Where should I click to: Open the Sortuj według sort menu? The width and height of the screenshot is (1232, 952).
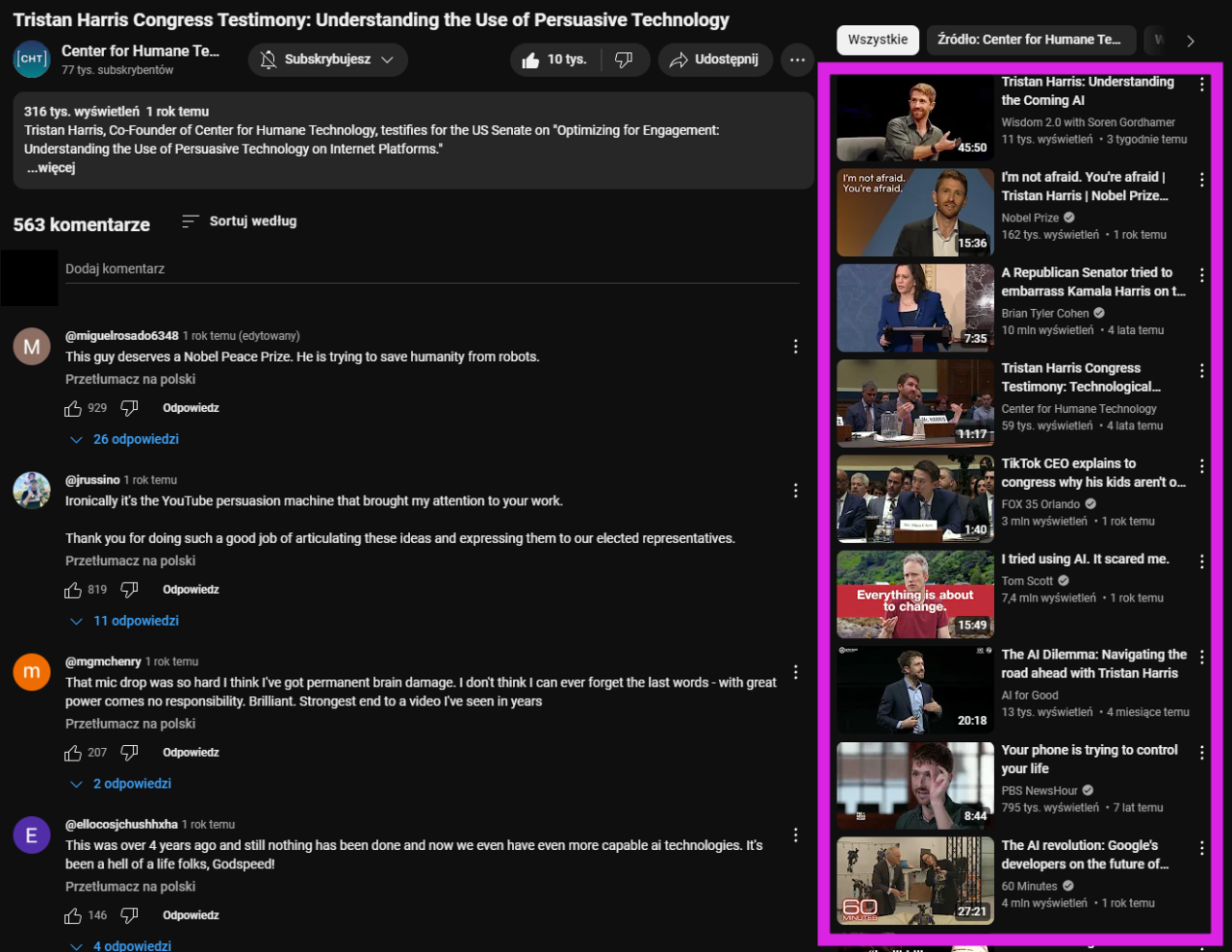pyautogui.click(x=240, y=221)
